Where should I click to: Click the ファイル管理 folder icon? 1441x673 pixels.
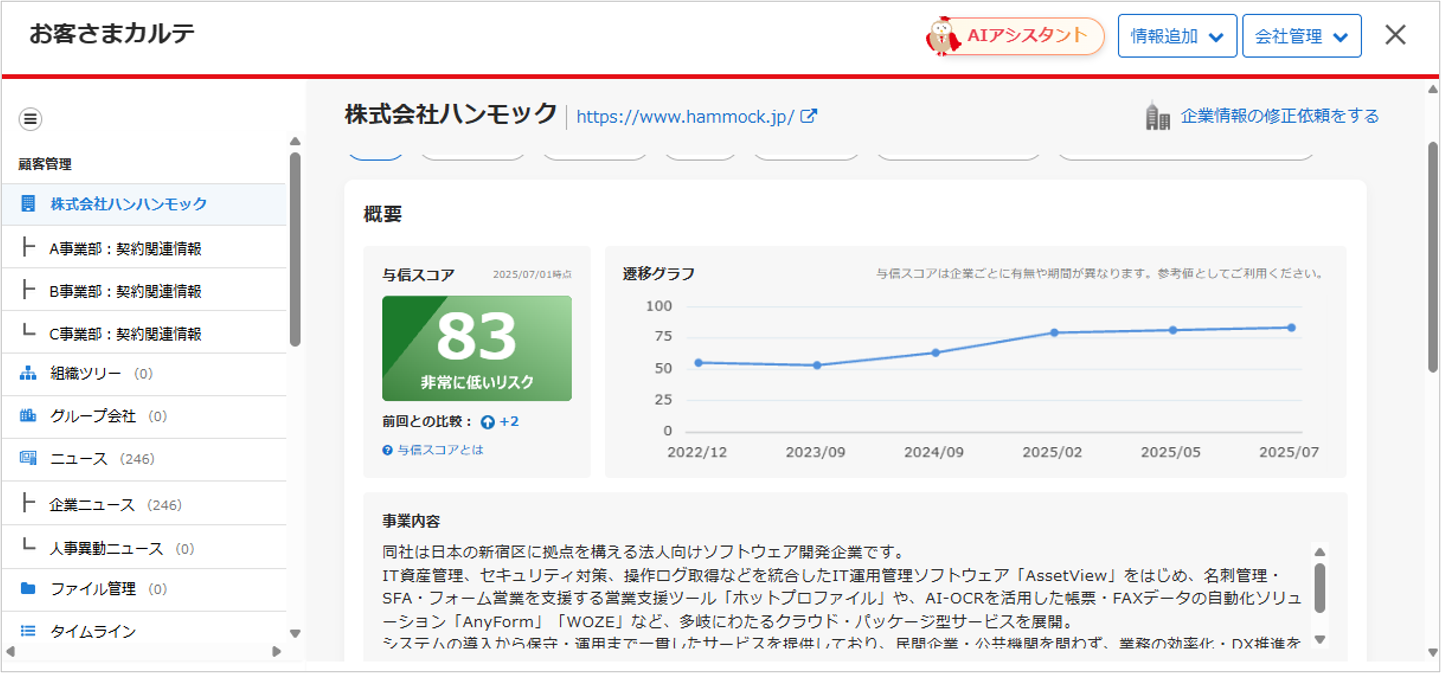(28, 589)
